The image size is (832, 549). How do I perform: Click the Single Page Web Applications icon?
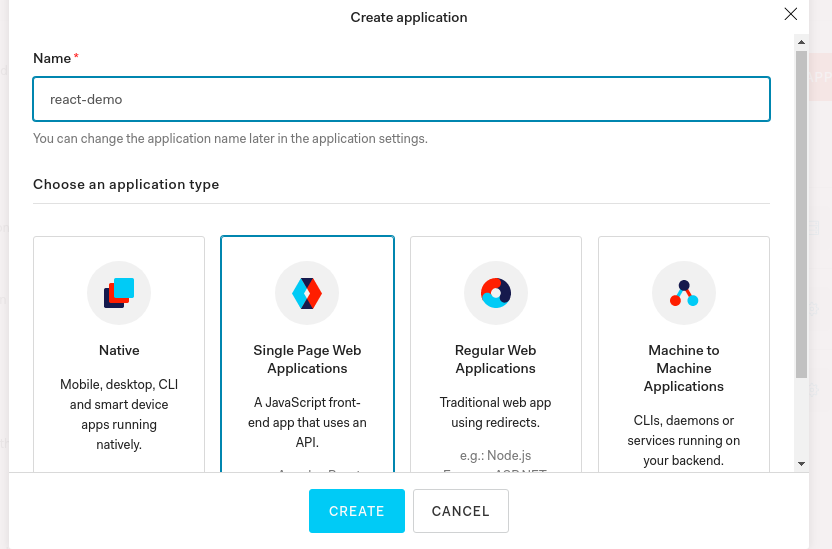click(x=307, y=293)
